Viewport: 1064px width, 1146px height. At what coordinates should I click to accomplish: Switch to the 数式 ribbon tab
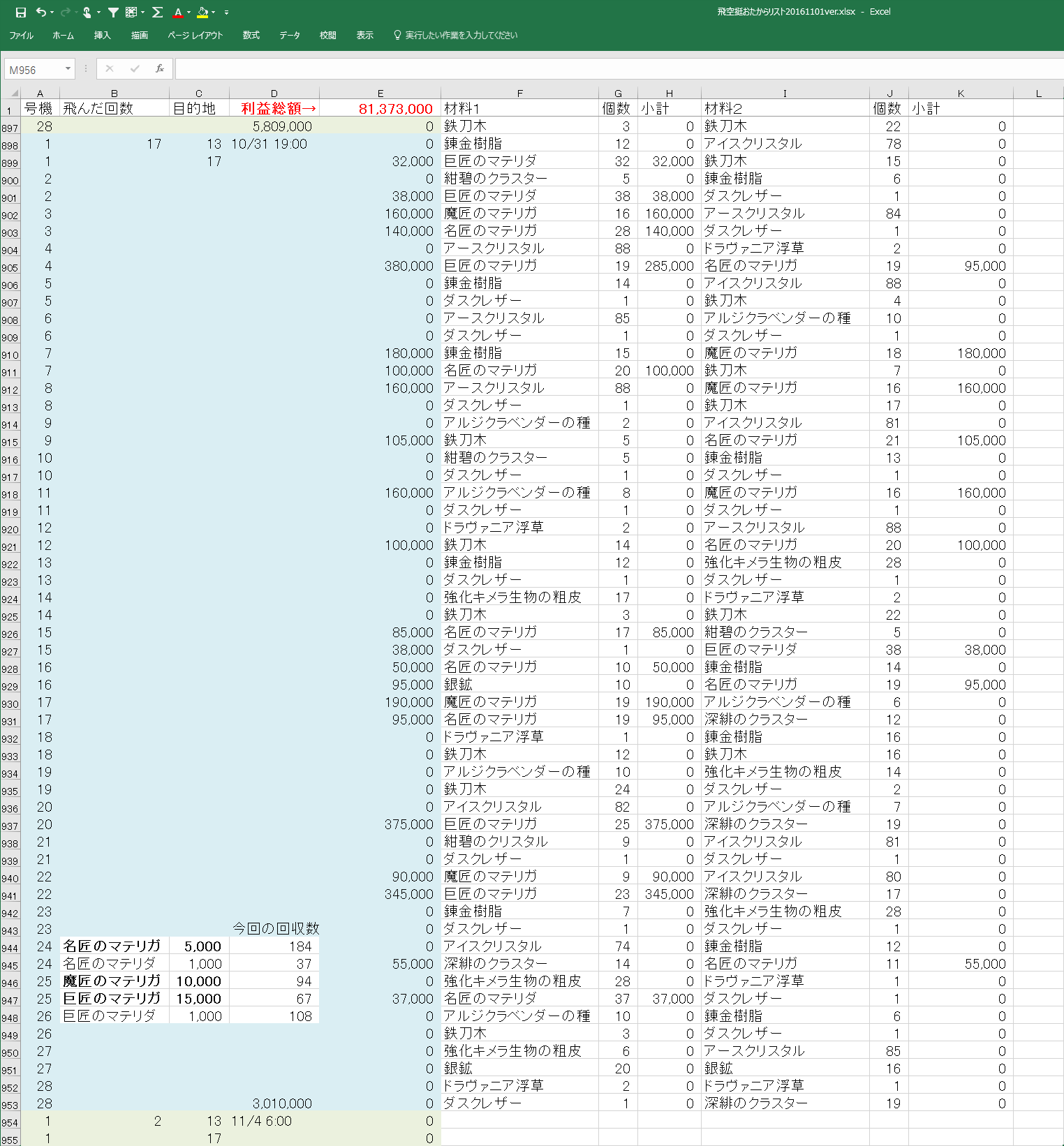coord(251,35)
